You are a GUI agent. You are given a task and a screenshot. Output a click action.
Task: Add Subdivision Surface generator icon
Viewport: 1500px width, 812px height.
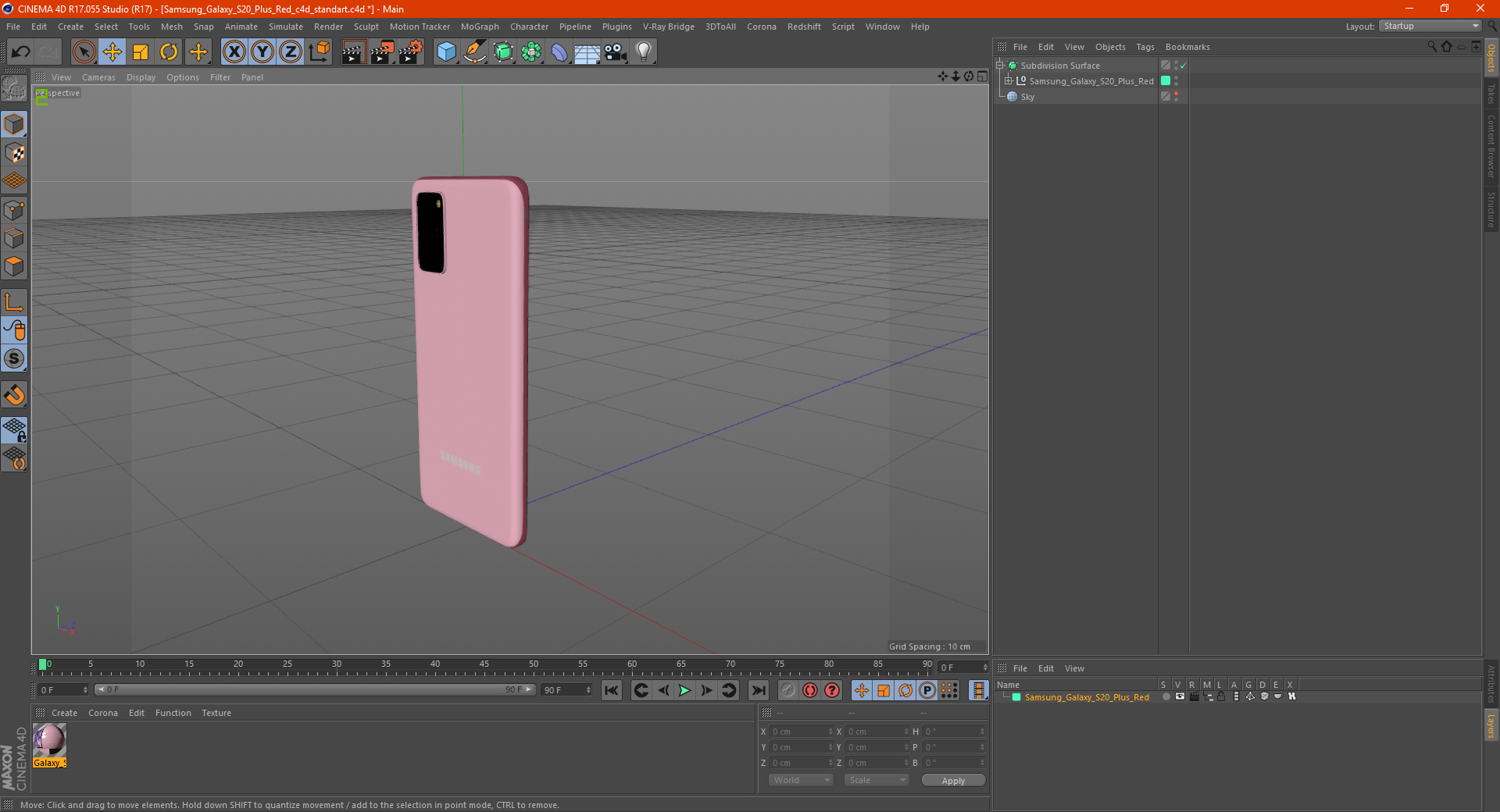tap(503, 52)
